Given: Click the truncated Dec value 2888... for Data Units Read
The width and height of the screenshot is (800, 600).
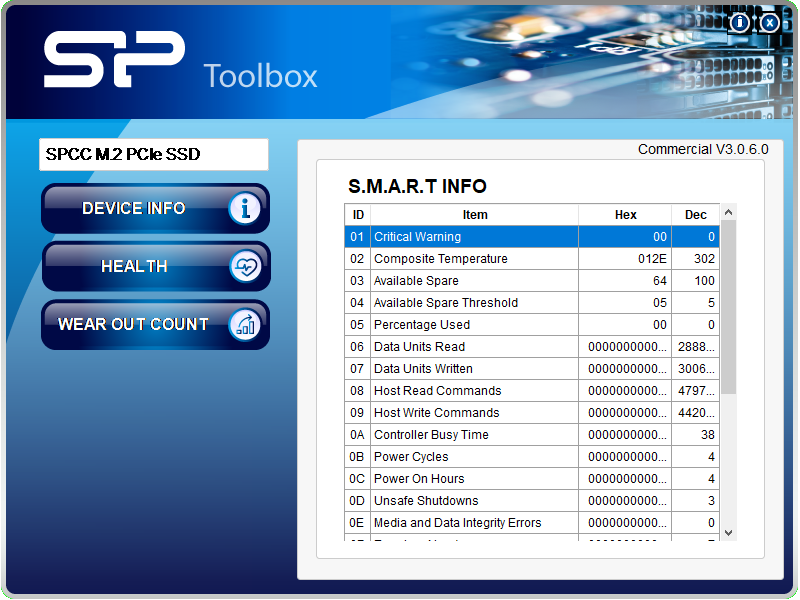Looking at the screenshot, I should [696, 346].
